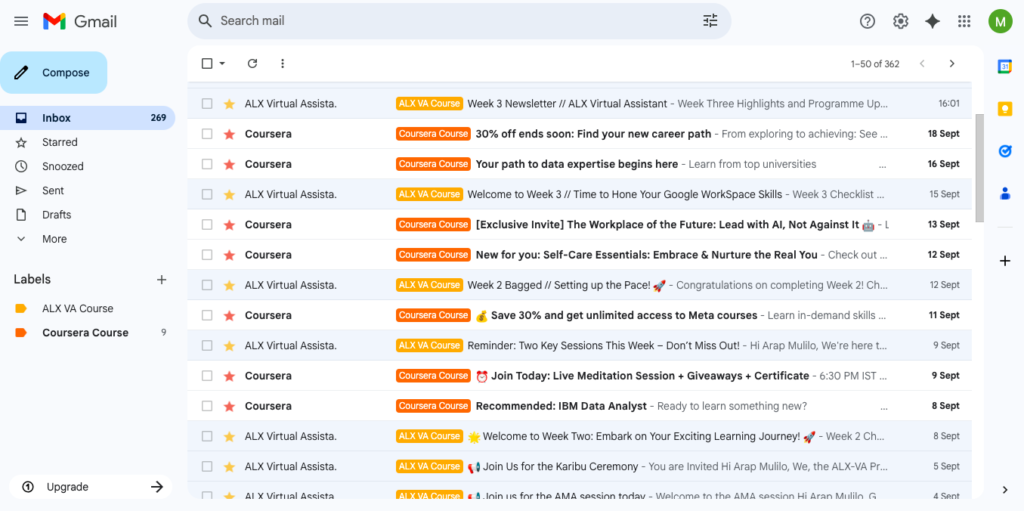Tick the select-all checkbox in toolbar

coord(207,63)
